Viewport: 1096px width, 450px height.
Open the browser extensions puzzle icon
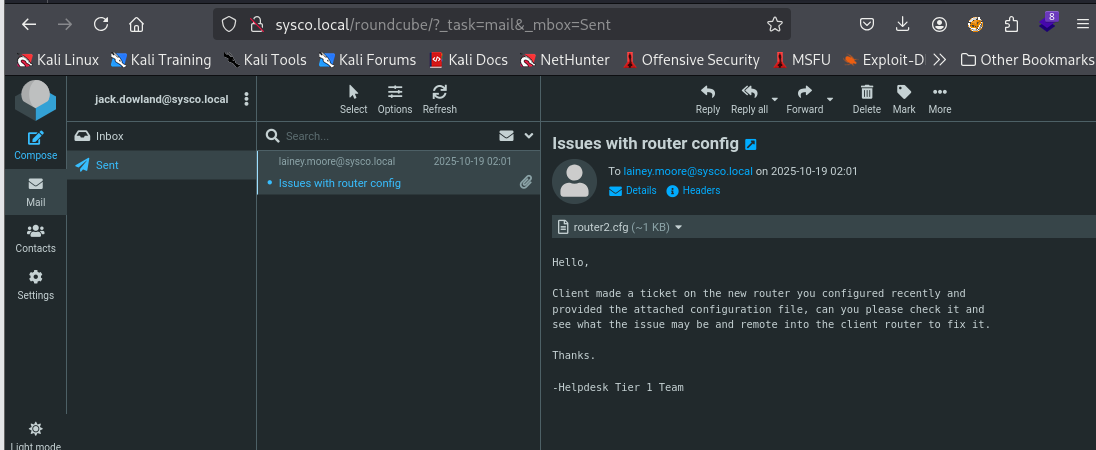1011,24
